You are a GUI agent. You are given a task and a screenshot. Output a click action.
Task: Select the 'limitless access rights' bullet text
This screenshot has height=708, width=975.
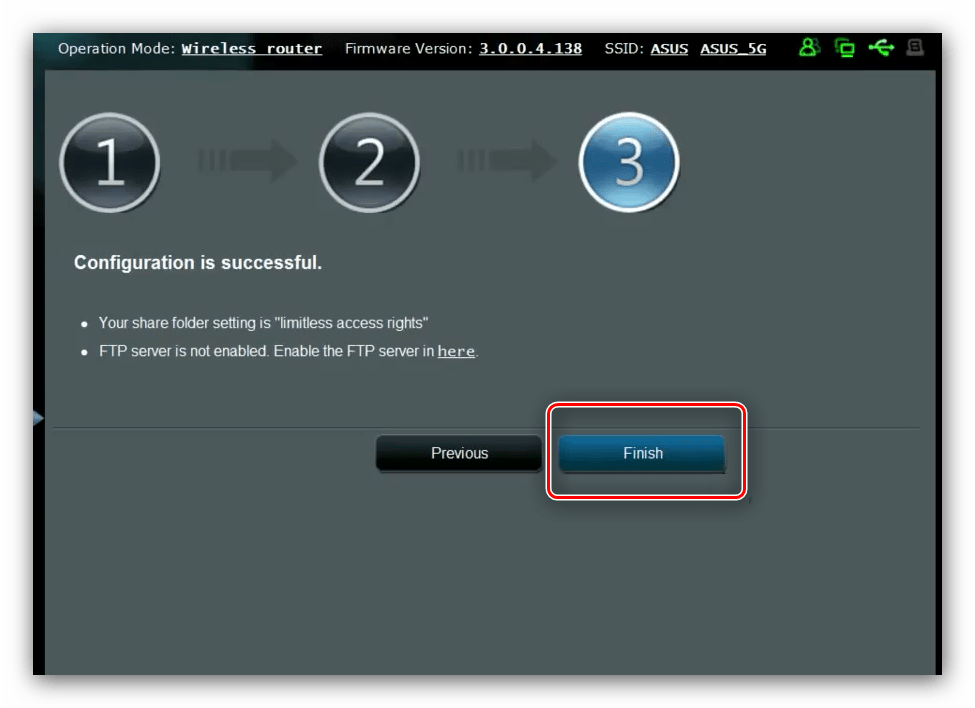(263, 323)
